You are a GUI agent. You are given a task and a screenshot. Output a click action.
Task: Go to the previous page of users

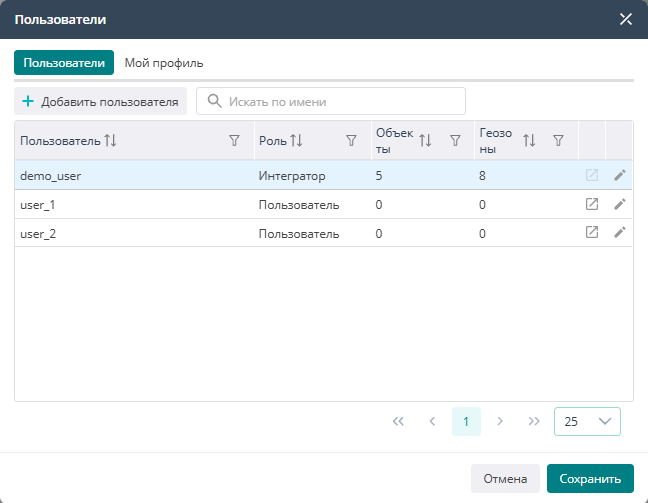432,421
